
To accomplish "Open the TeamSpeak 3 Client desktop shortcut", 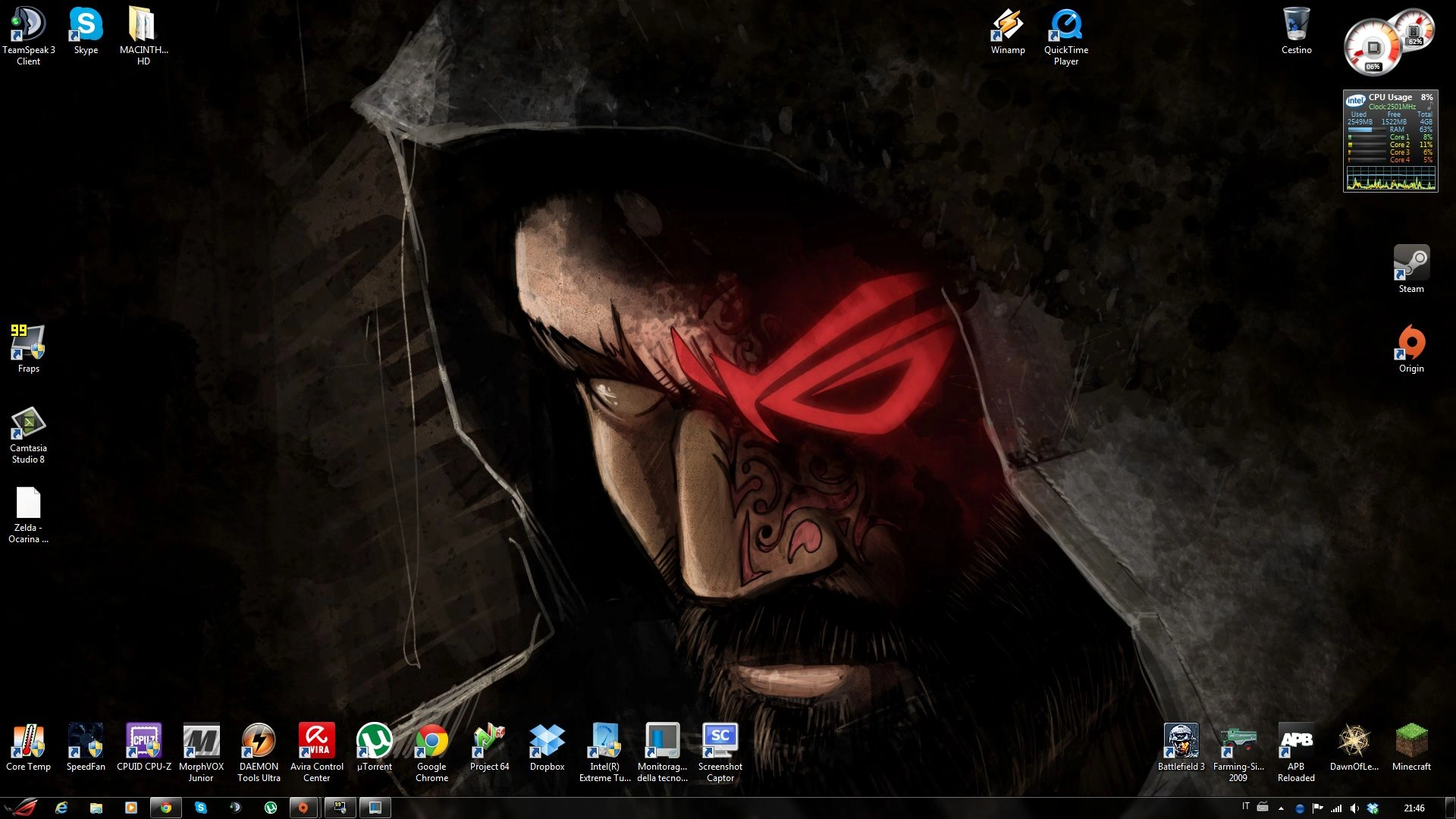I will (28, 36).
